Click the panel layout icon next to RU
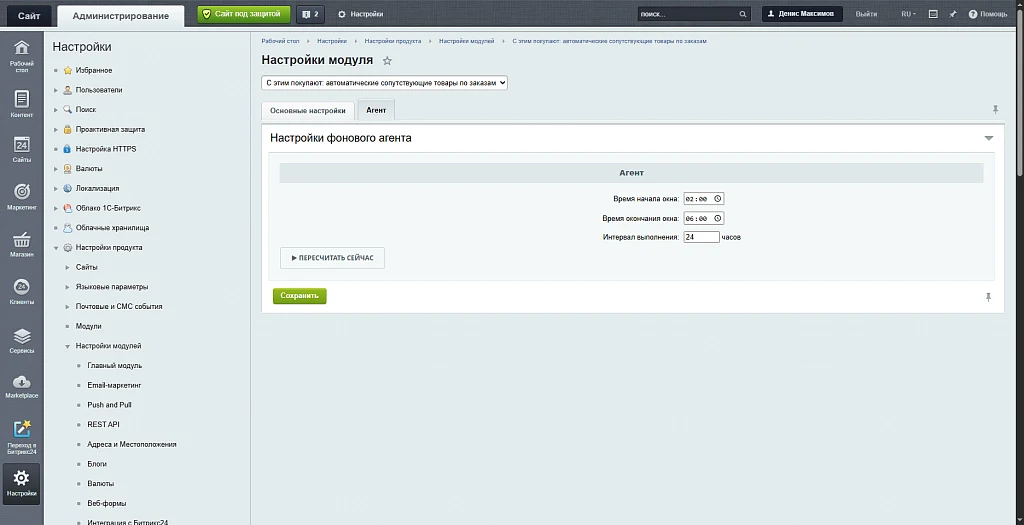1024x525 pixels. pos(933,14)
